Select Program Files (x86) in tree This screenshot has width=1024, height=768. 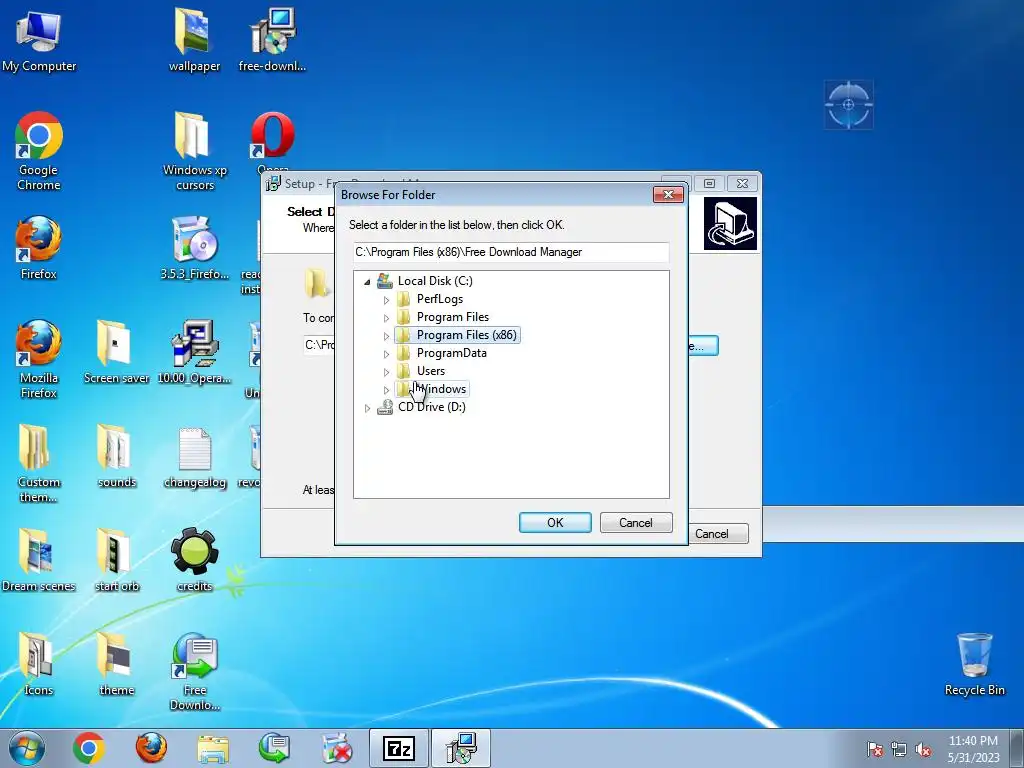tap(466, 335)
